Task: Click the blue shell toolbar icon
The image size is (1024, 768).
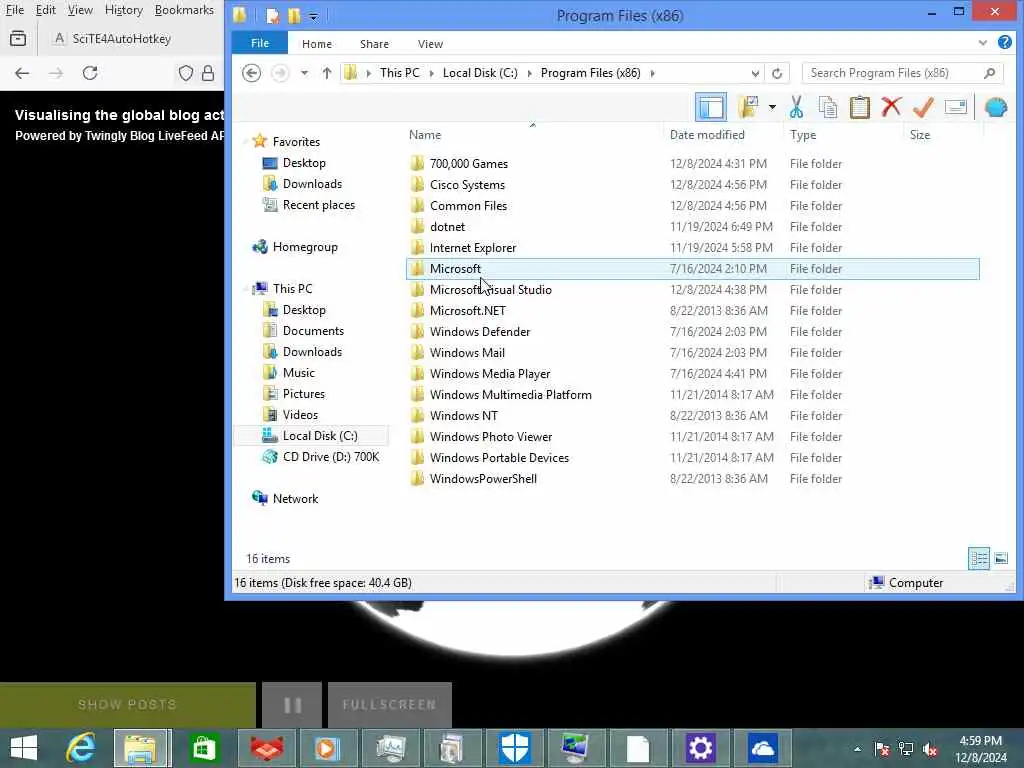Action: (995, 107)
